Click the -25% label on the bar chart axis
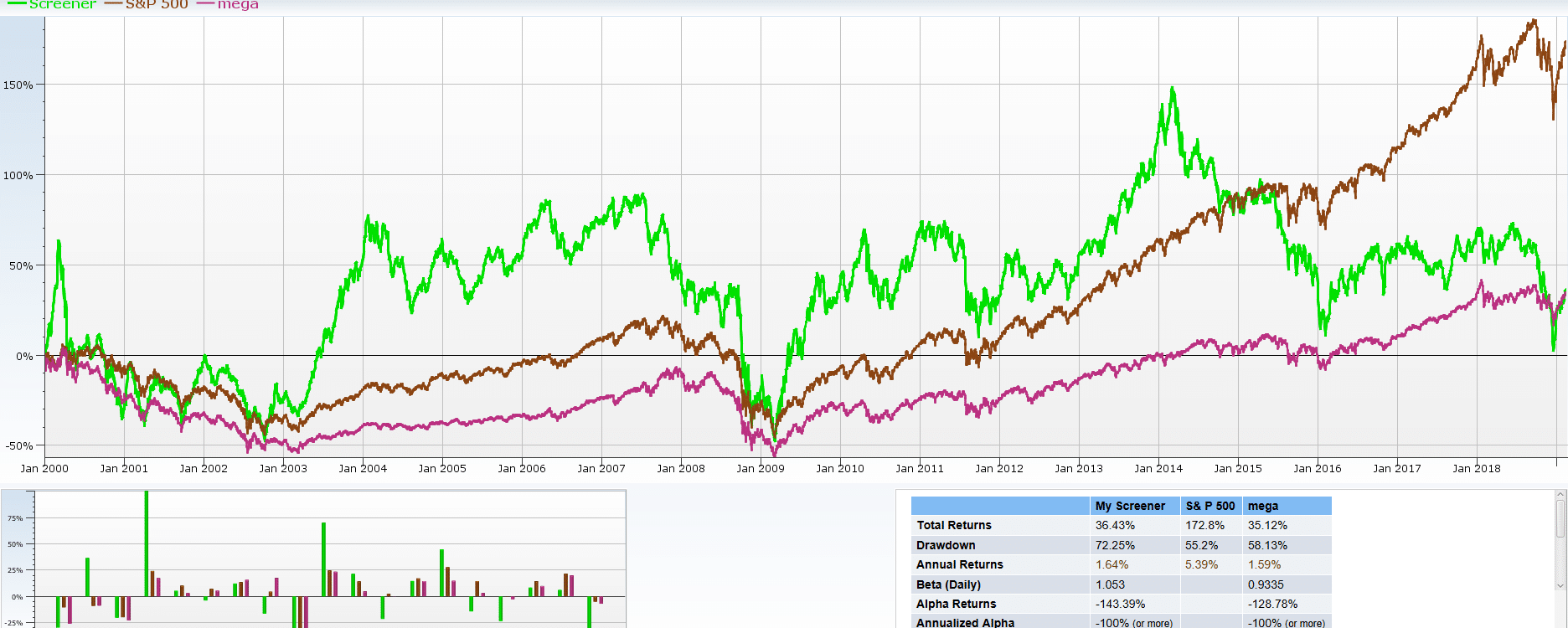The height and width of the screenshot is (628, 1568). [14, 623]
